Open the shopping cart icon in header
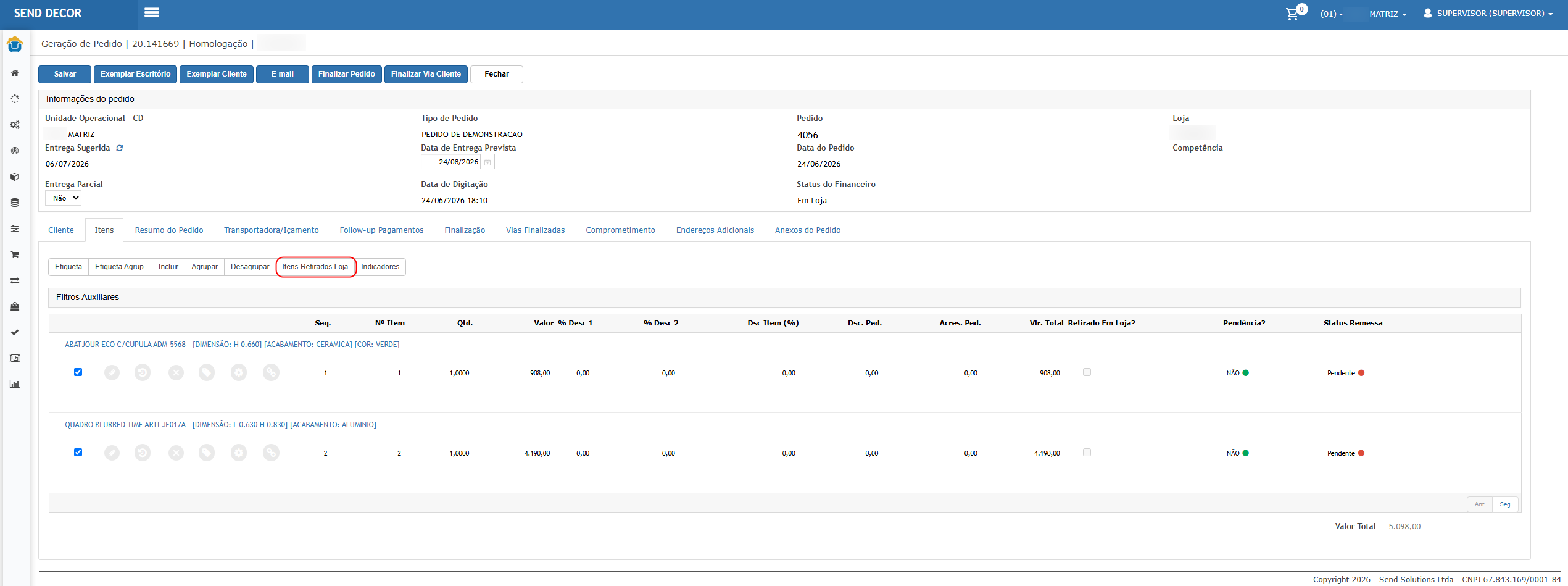This screenshot has height=586, width=1568. pyautogui.click(x=1292, y=14)
